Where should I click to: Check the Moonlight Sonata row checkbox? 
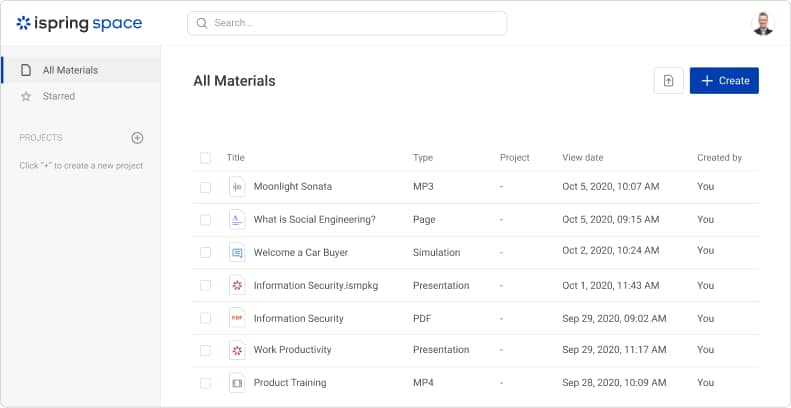tap(205, 187)
